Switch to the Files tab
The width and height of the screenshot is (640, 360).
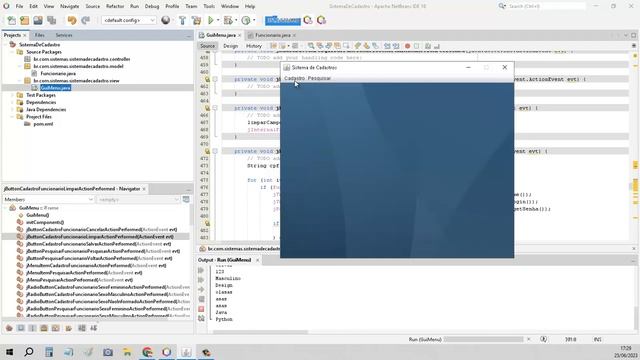pyautogui.click(x=40, y=35)
